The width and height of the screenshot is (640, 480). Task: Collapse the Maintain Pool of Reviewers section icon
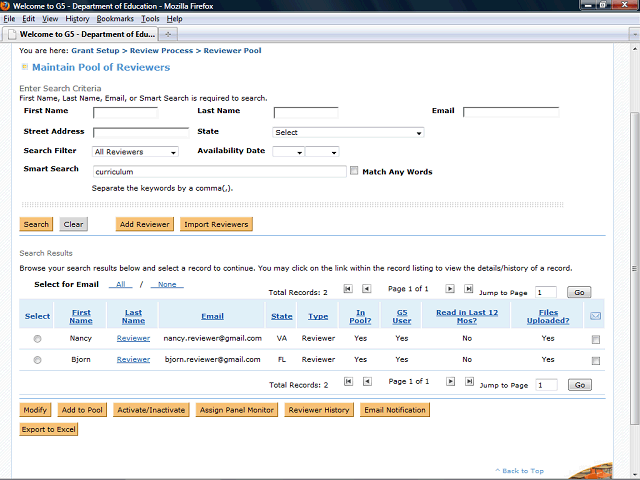point(25,67)
